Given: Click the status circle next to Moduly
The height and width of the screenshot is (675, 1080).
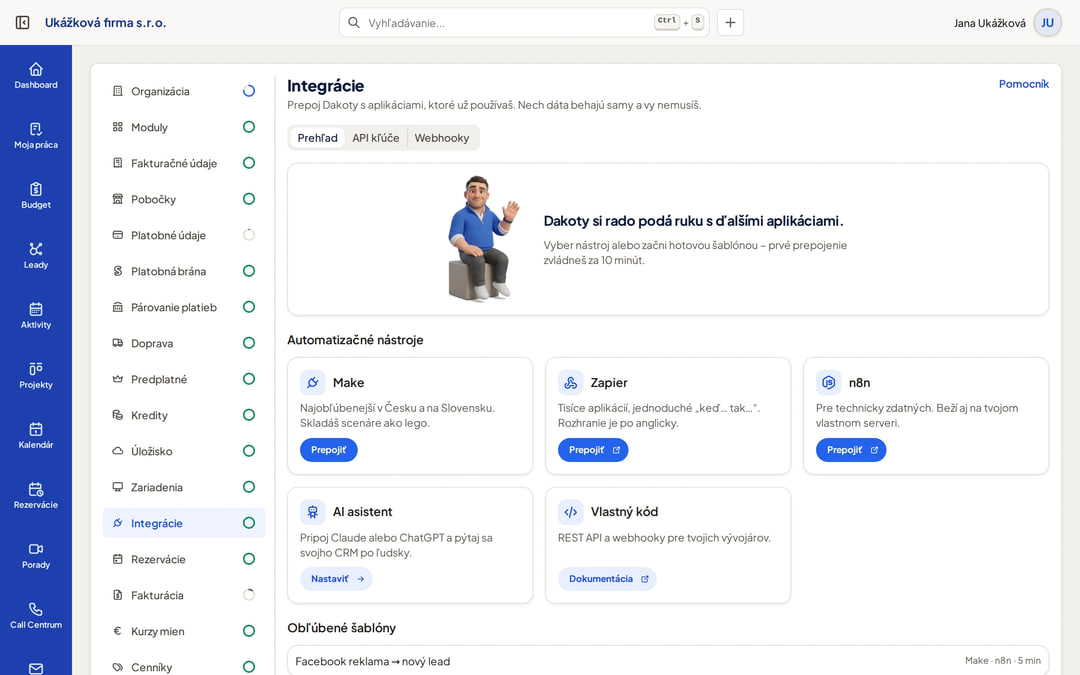Looking at the screenshot, I should (x=249, y=127).
